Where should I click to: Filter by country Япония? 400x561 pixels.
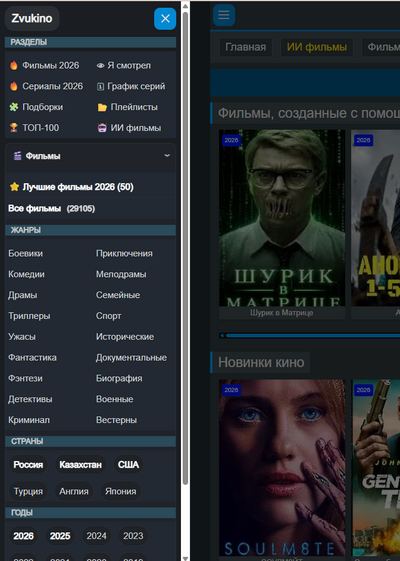121,491
